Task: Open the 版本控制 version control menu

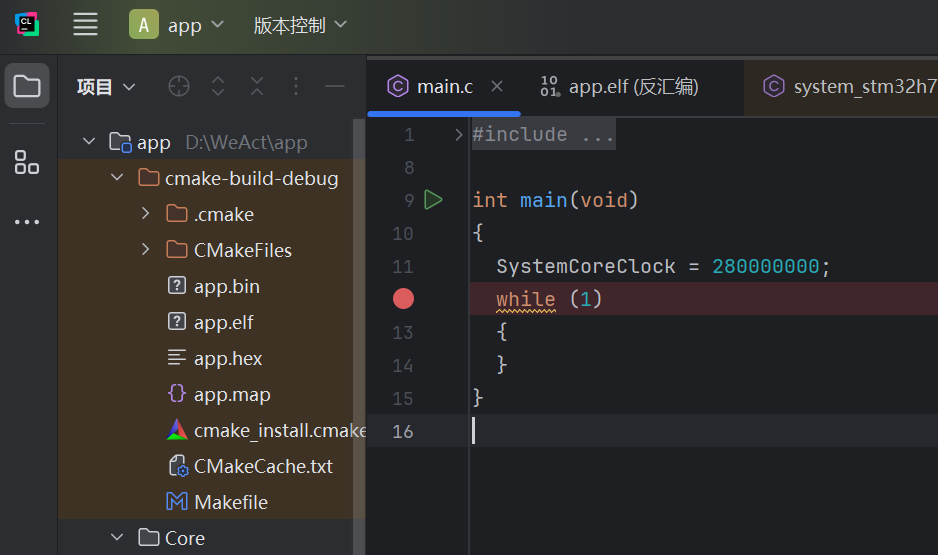Action: tap(300, 25)
